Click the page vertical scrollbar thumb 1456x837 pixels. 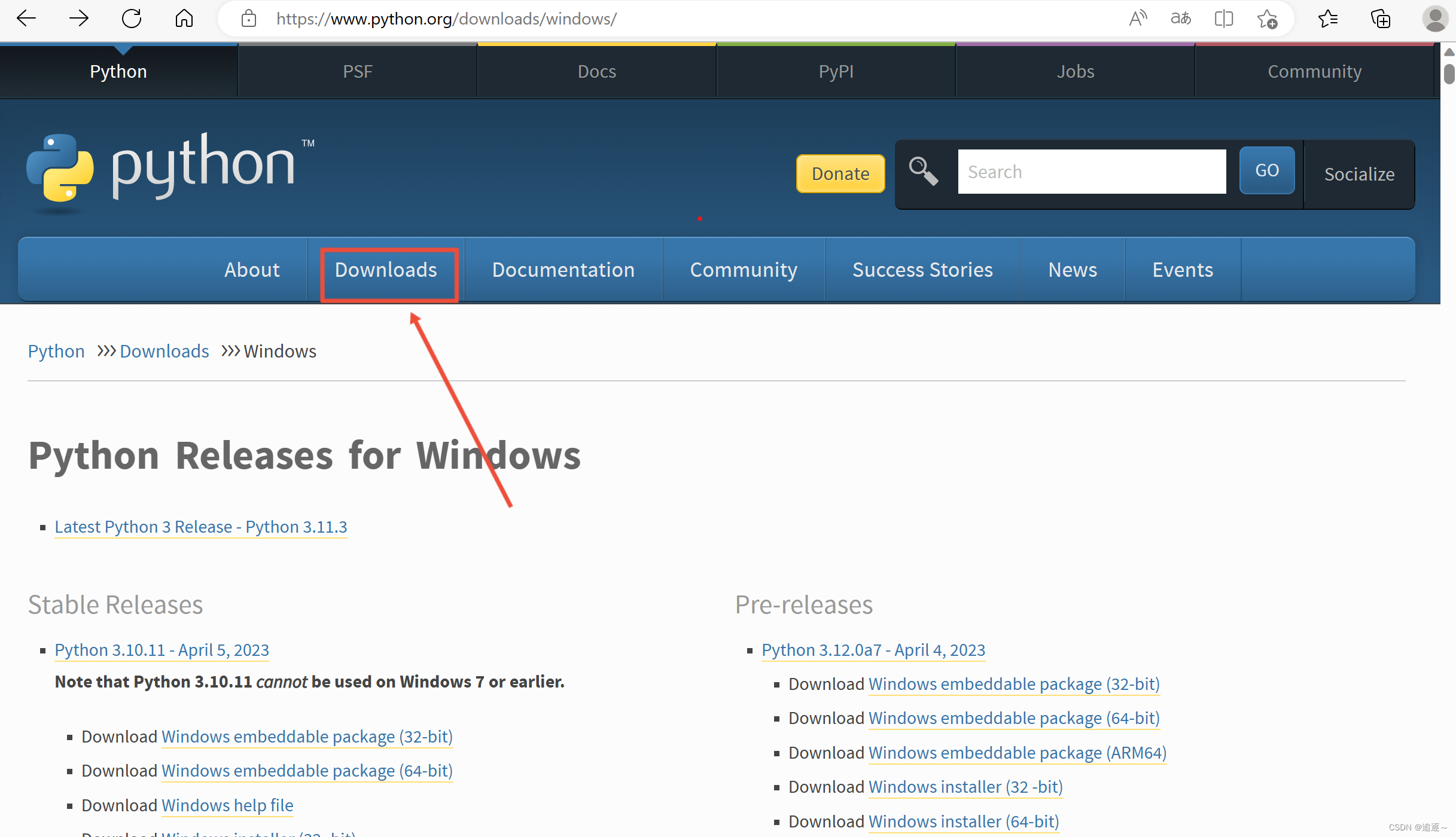pyautogui.click(x=1449, y=74)
